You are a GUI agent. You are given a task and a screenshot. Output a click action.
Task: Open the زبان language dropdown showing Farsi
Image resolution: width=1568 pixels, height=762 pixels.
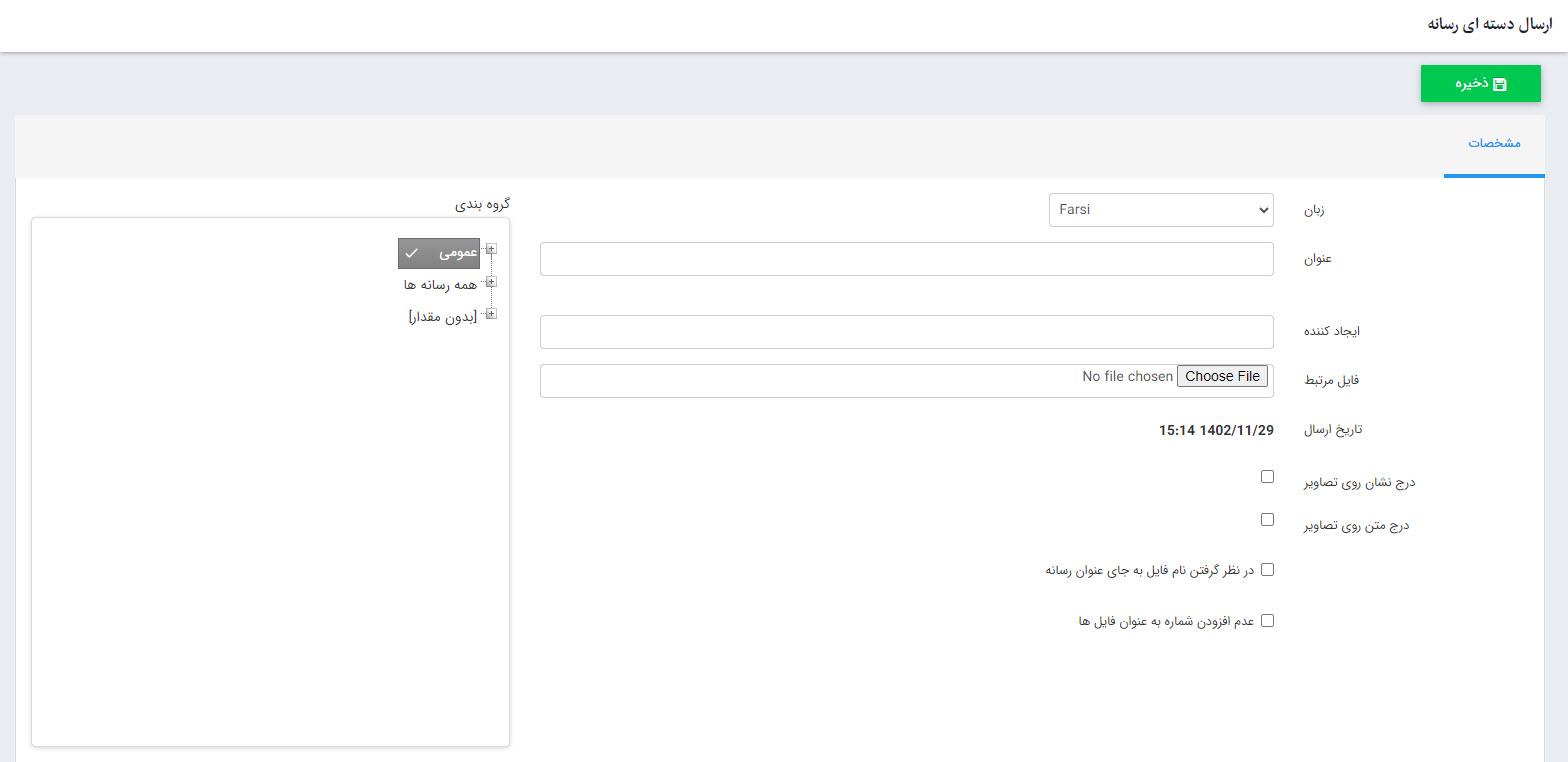(1160, 210)
